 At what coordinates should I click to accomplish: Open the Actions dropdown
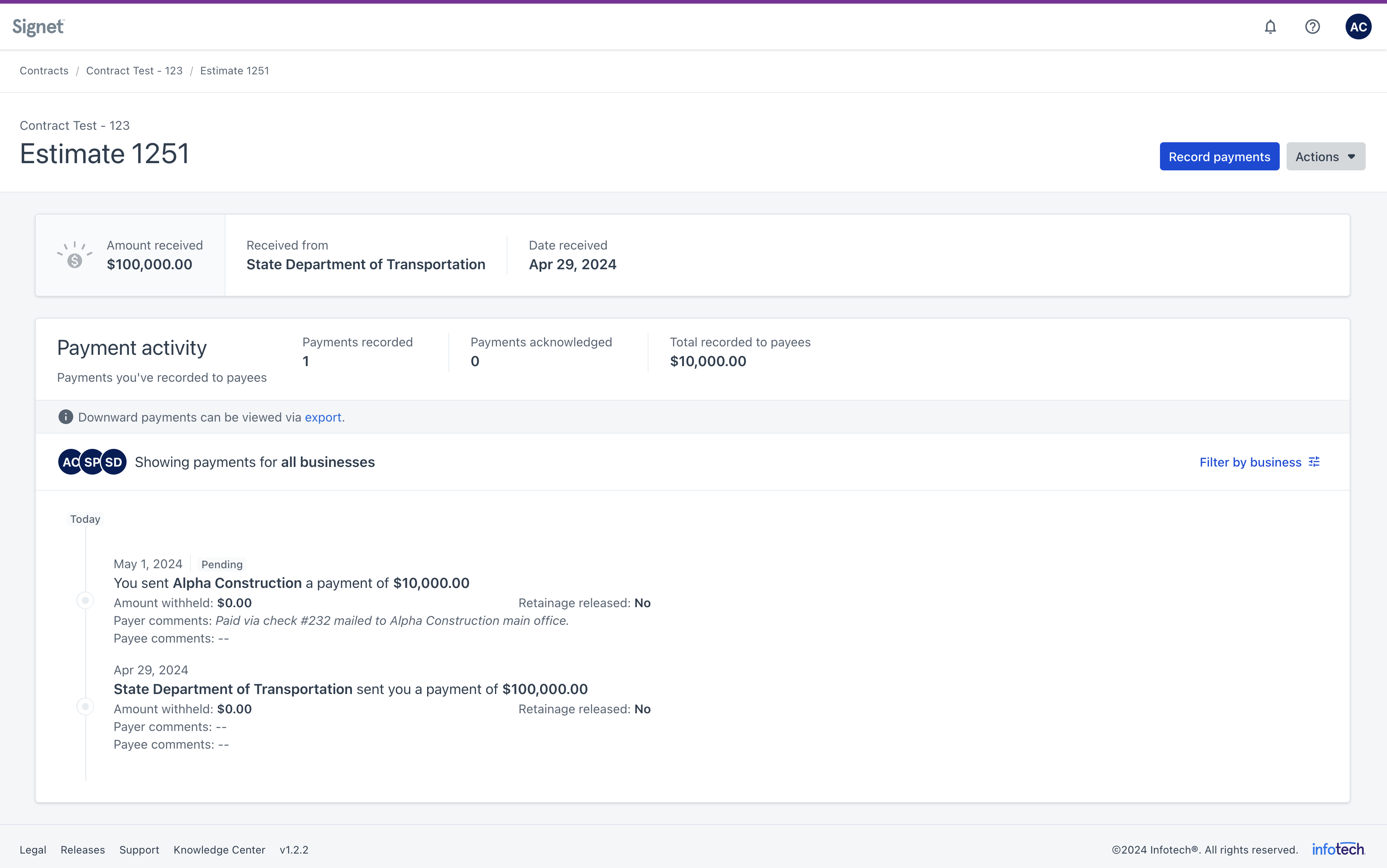pyautogui.click(x=1325, y=156)
